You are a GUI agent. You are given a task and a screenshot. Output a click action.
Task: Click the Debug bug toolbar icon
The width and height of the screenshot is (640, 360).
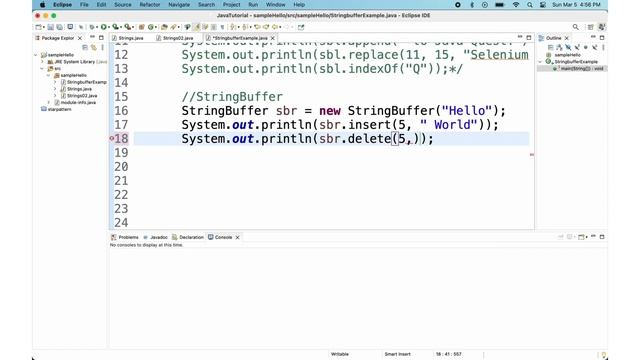[92, 27]
